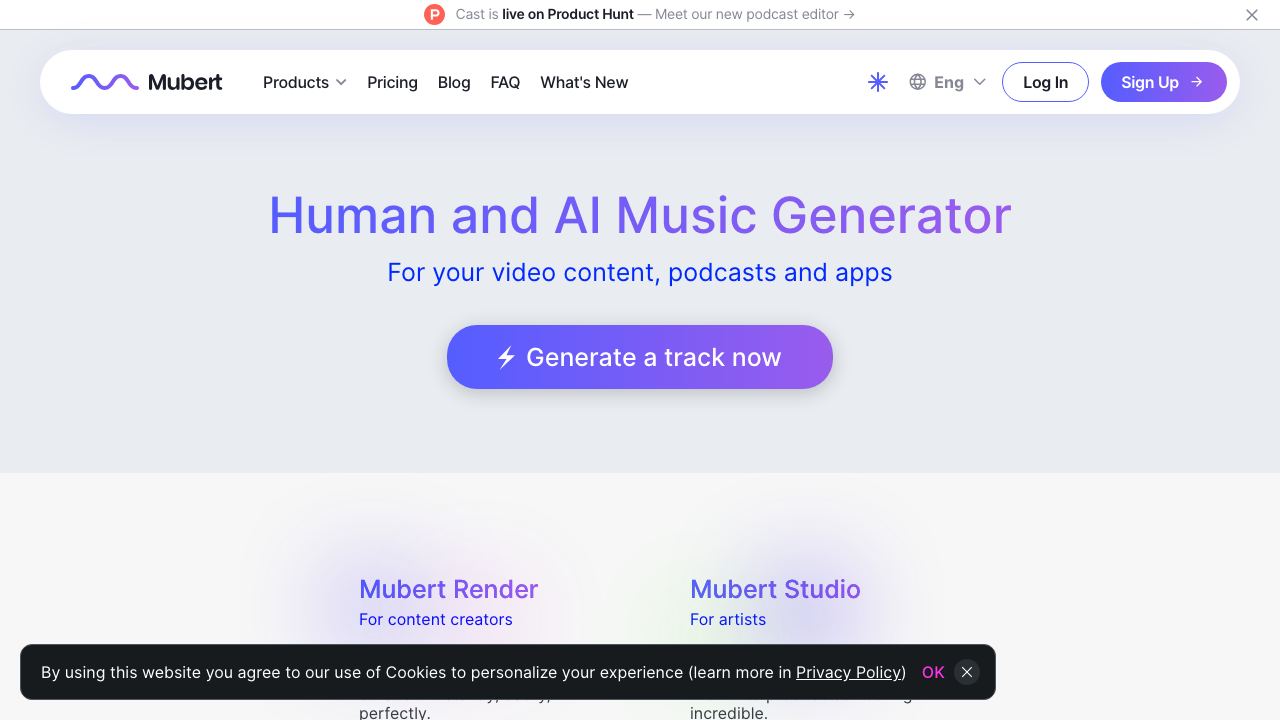The width and height of the screenshot is (1280, 720).
Task: Click 'For your video content, podcasts and apps' text
Action: pos(640,272)
